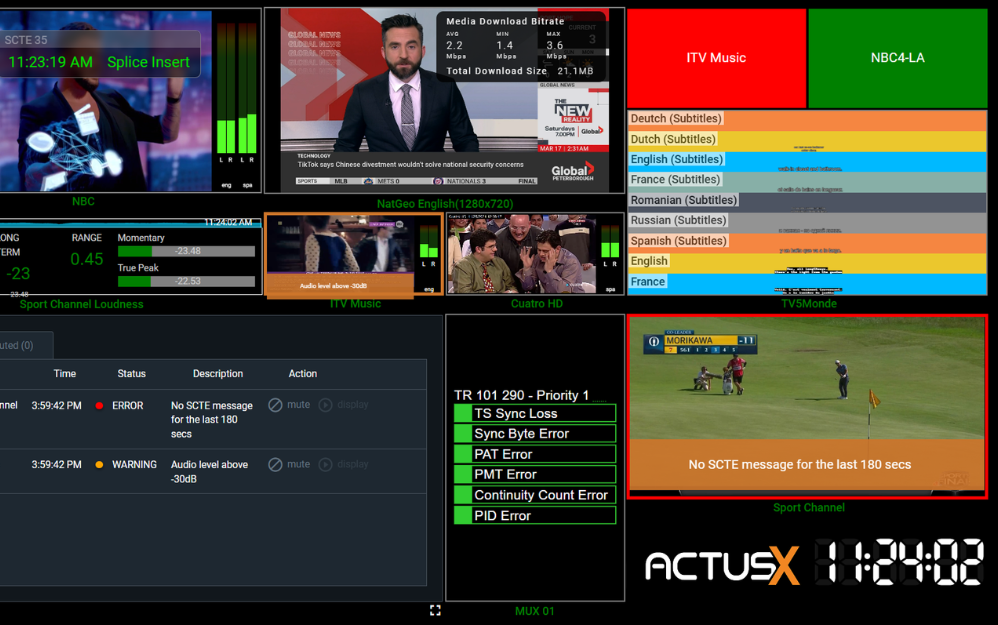Click the TR 101 290 - Priority 1 heading

[x=521, y=395]
